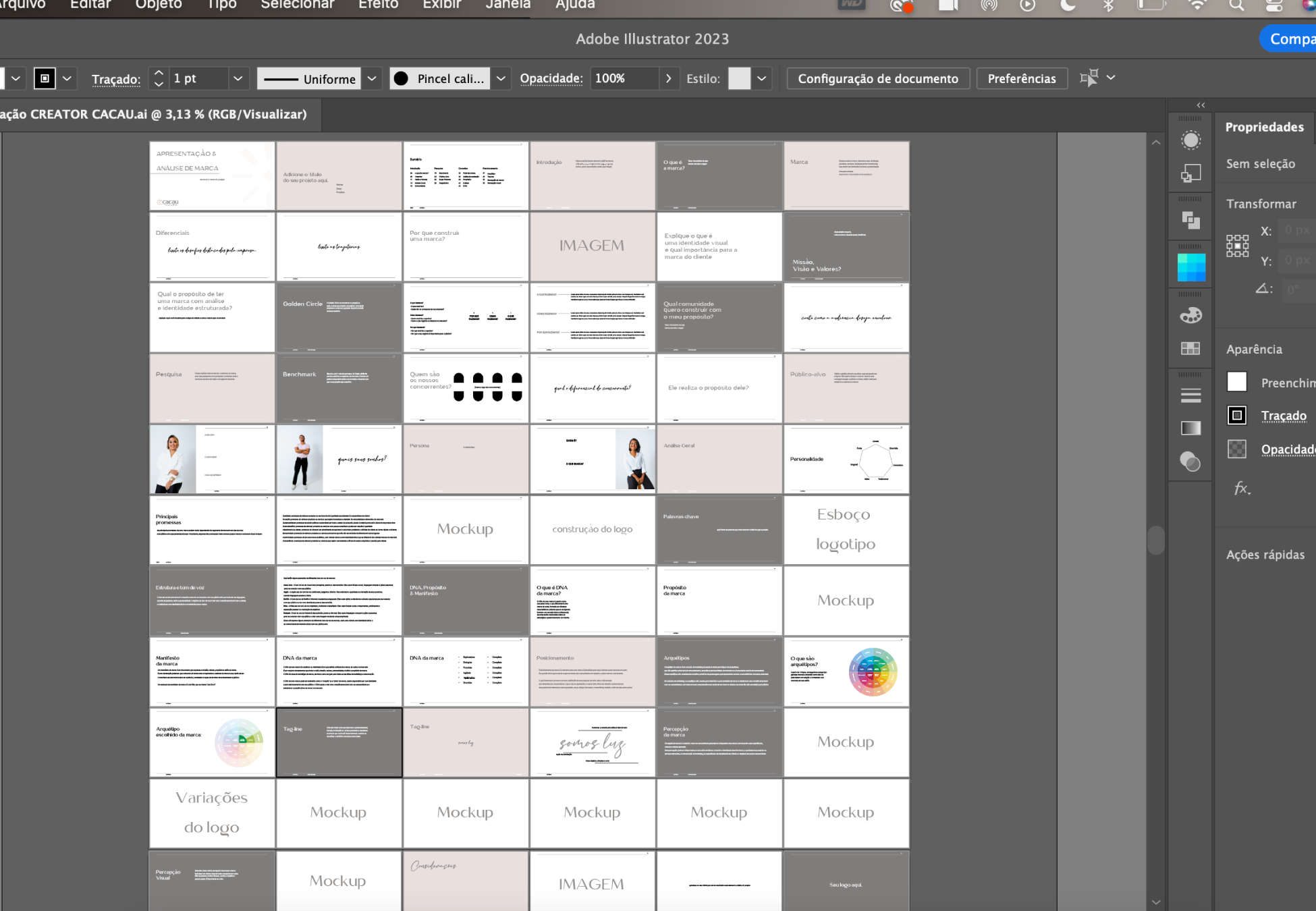The height and width of the screenshot is (911, 1316).
Task: Open the Transparency panel circles icon
Action: point(1190,462)
